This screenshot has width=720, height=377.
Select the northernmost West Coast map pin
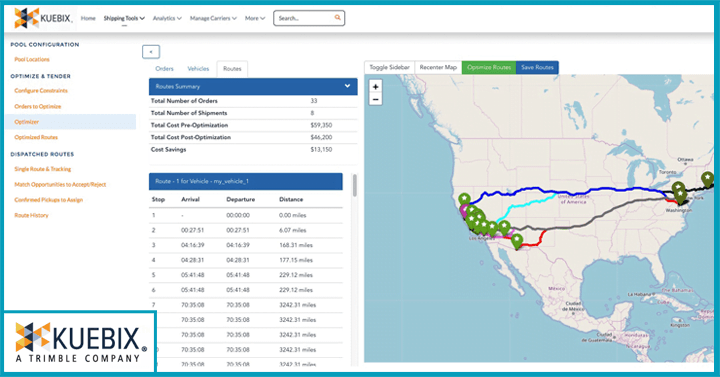tap(465, 199)
